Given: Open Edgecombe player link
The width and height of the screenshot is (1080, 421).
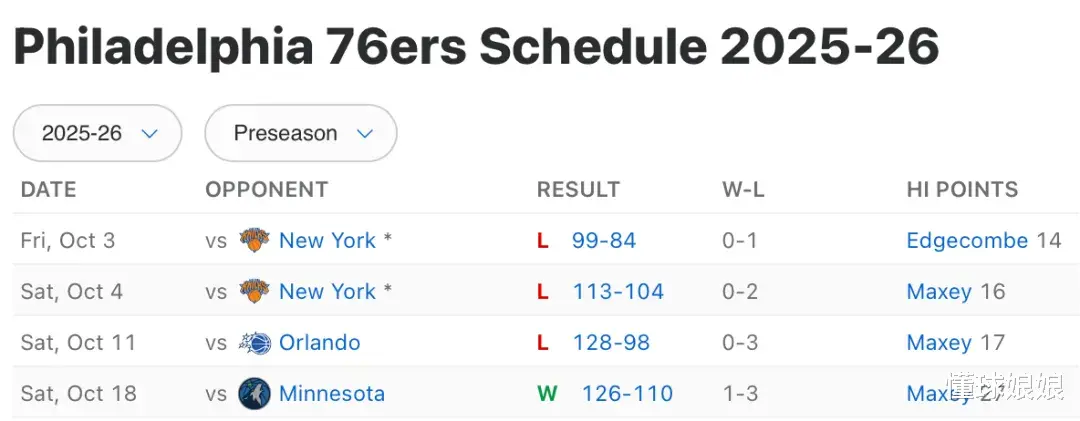Looking at the screenshot, I should point(967,240).
